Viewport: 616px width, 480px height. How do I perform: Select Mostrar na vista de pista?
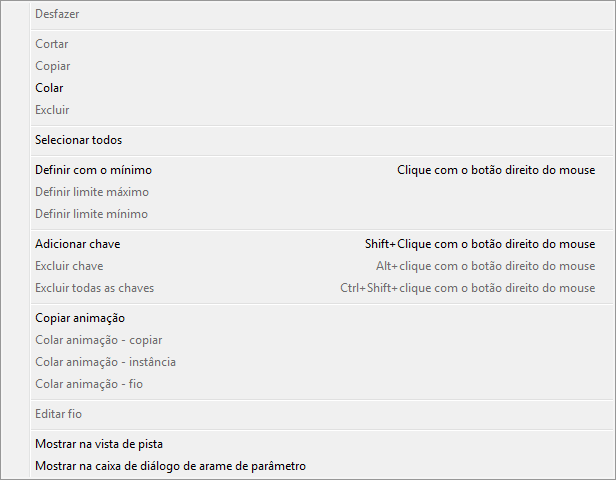(99, 444)
